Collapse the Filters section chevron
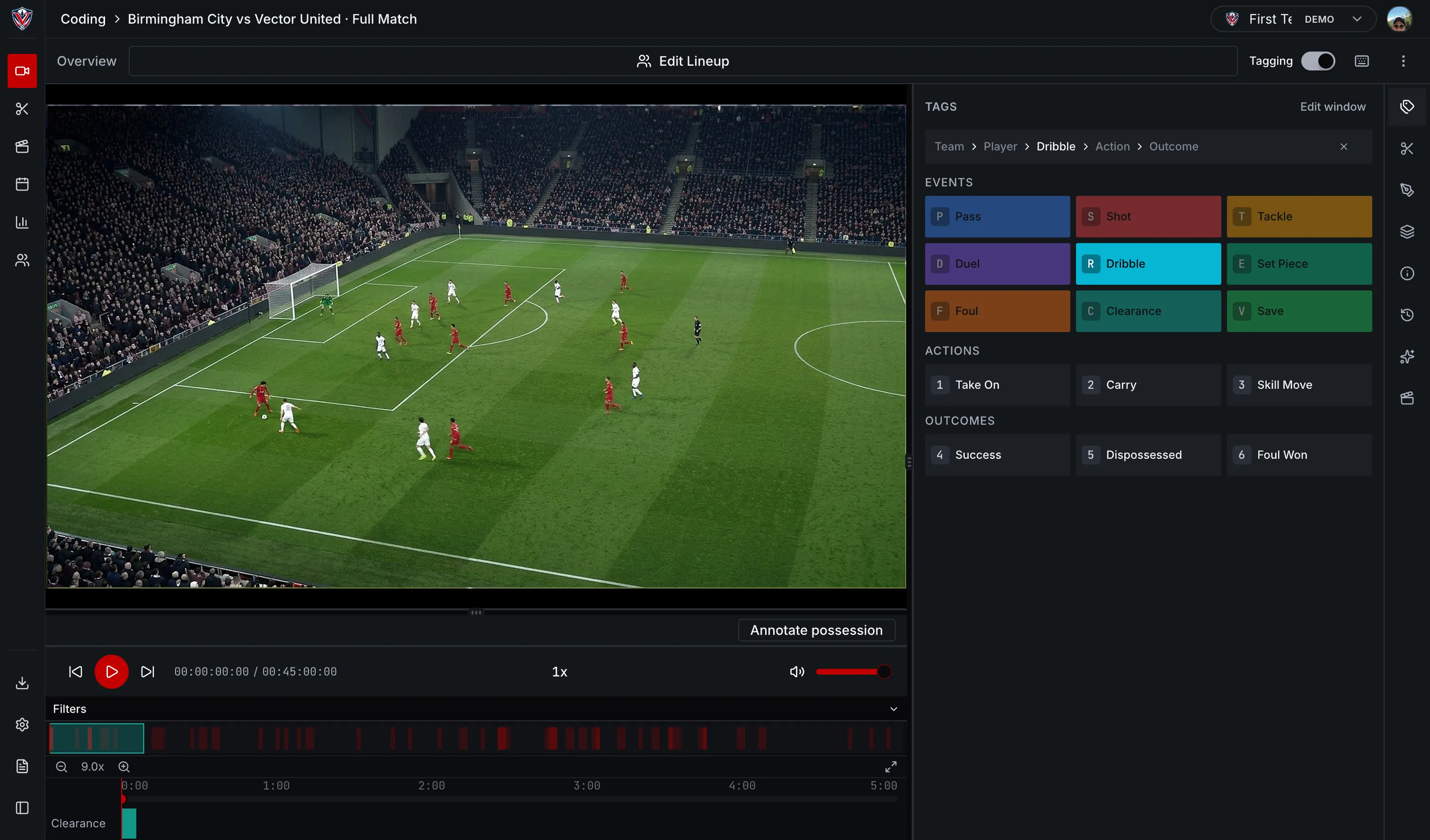The width and height of the screenshot is (1430, 840). pyautogui.click(x=893, y=709)
